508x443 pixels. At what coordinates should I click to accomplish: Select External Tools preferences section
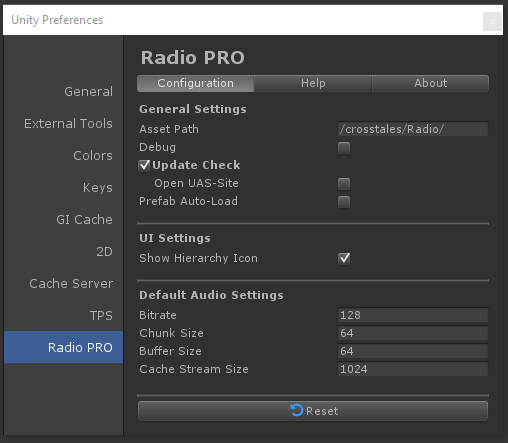pyautogui.click(x=63, y=123)
